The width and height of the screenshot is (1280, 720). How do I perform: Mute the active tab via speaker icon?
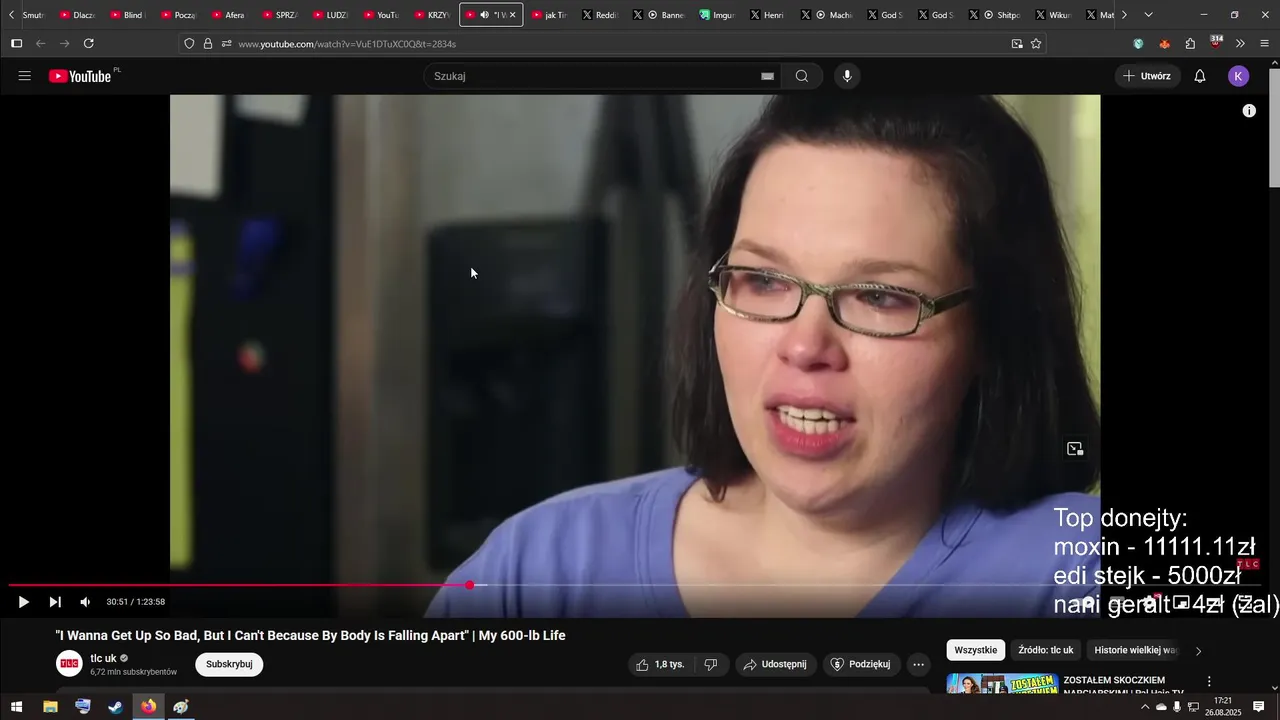484,15
